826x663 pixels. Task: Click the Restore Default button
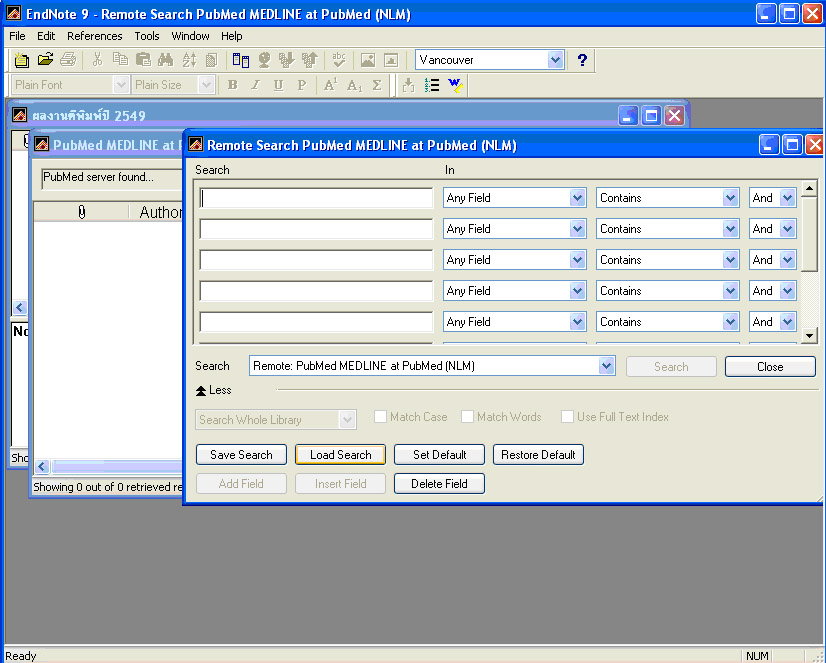(538, 454)
